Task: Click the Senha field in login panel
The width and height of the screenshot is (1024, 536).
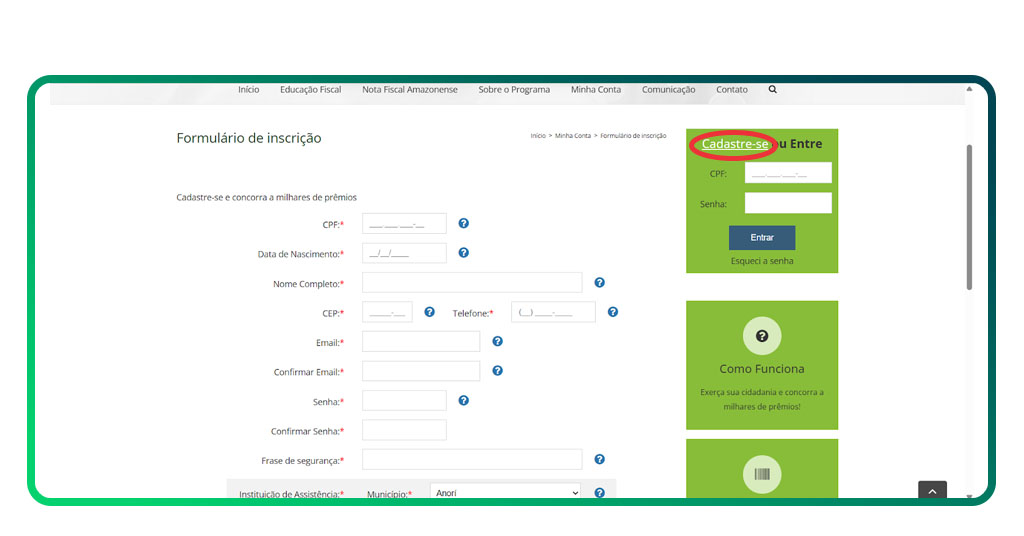Action: [x=788, y=203]
